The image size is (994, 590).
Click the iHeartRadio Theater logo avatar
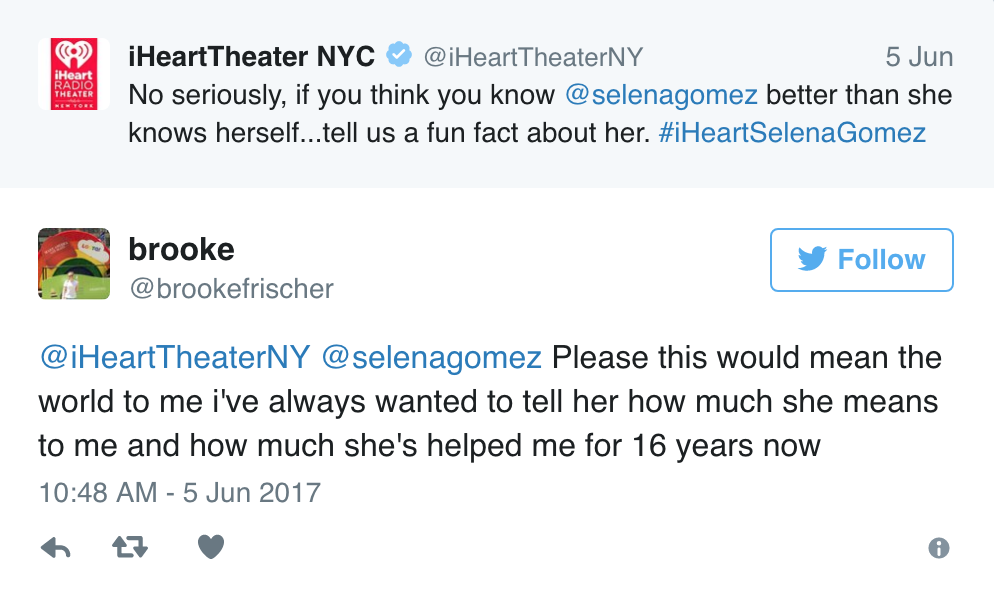68,73
